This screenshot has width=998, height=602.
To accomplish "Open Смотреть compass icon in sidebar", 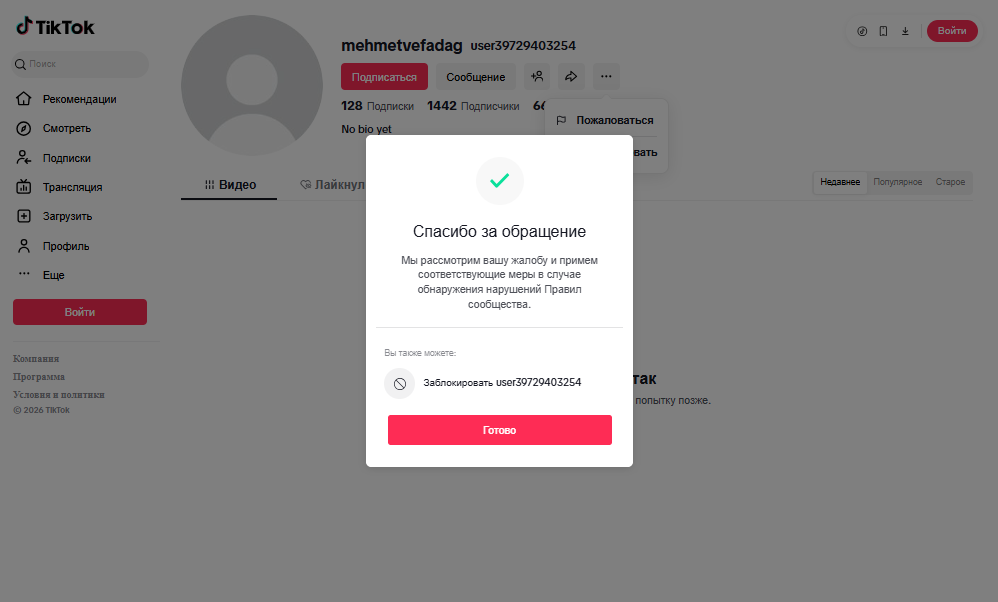I will point(24,129).
